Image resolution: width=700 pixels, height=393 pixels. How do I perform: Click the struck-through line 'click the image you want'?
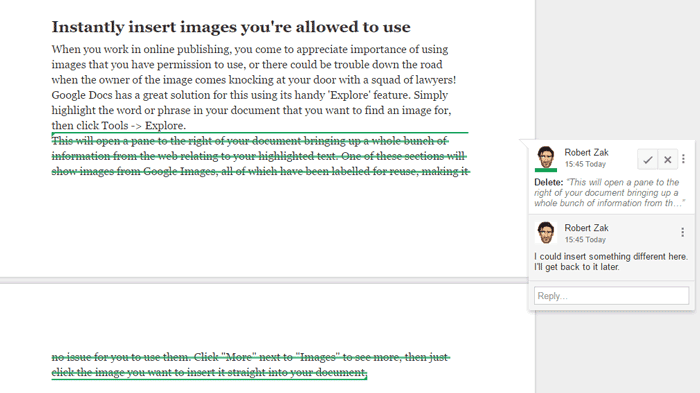point(209,372)
